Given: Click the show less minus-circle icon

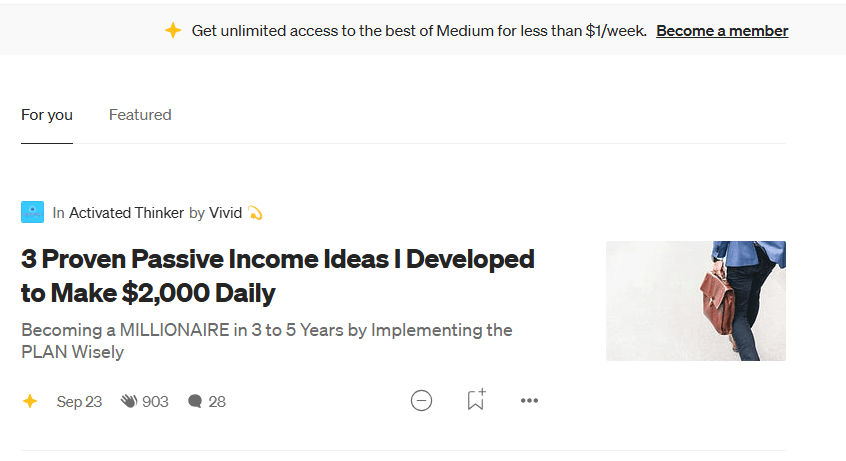Looking at the screenshot, I should [422, 401].
